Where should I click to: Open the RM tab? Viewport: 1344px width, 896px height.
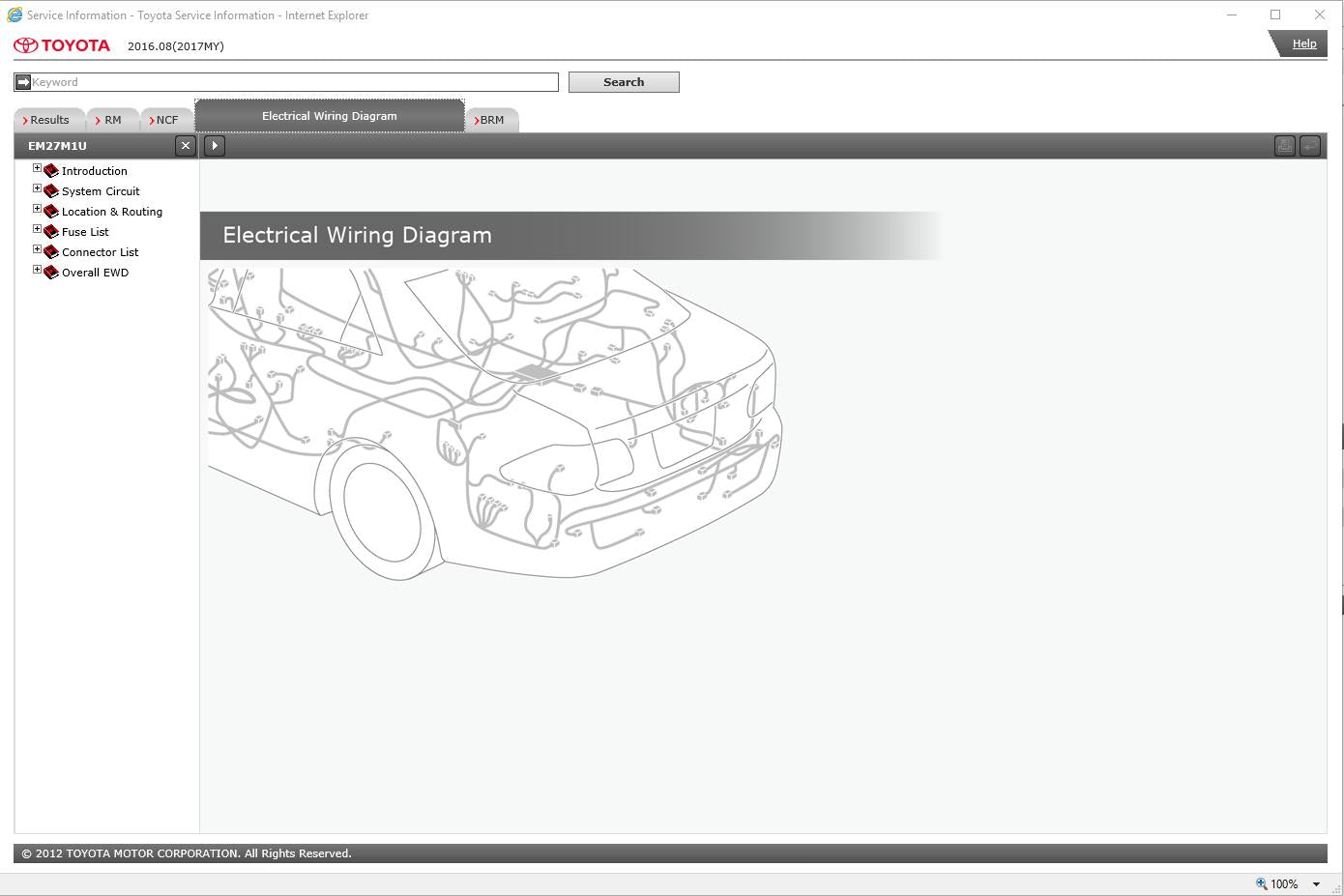tap(112, 120)
